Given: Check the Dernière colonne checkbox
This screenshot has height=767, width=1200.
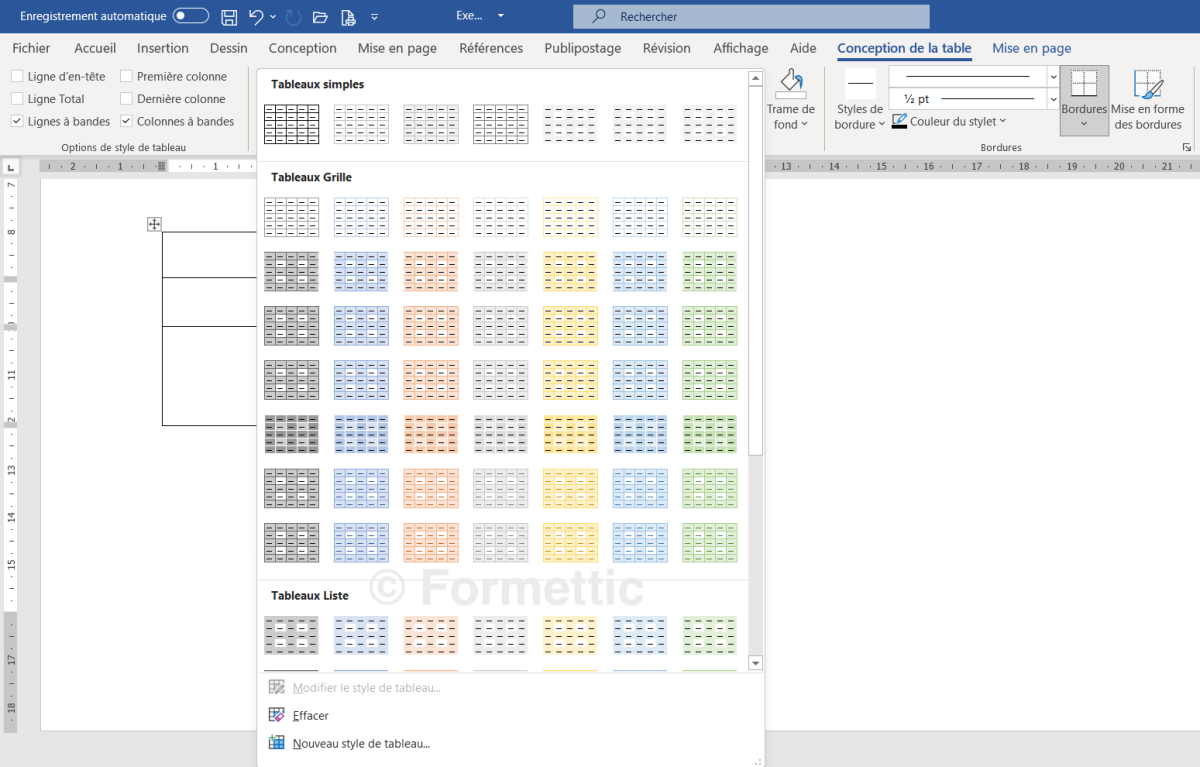Looking at the screenshot, I should point(126,99).
